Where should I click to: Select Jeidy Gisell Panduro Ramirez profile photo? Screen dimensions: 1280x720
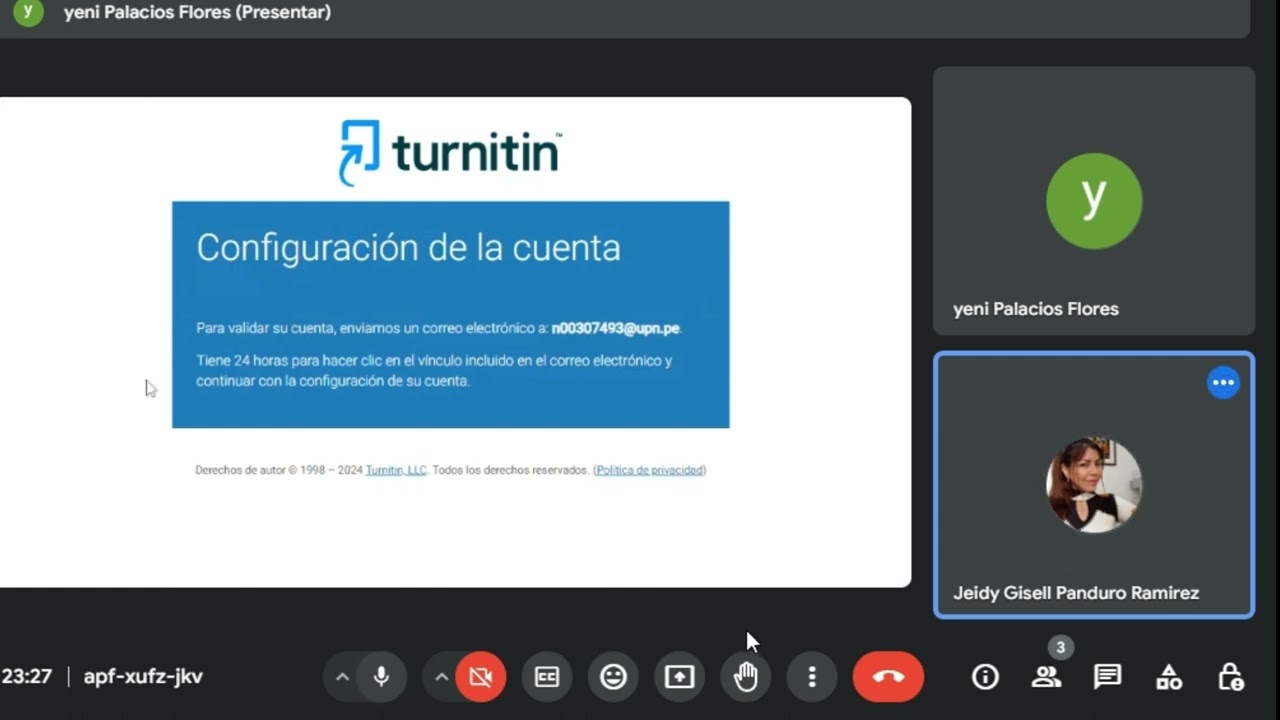1094,485
